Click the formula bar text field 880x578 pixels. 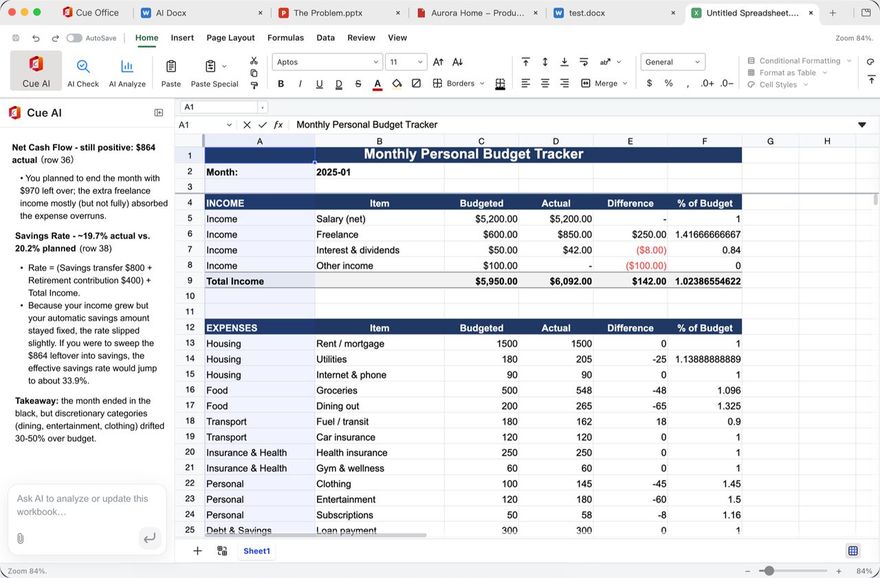click(570, 125)
